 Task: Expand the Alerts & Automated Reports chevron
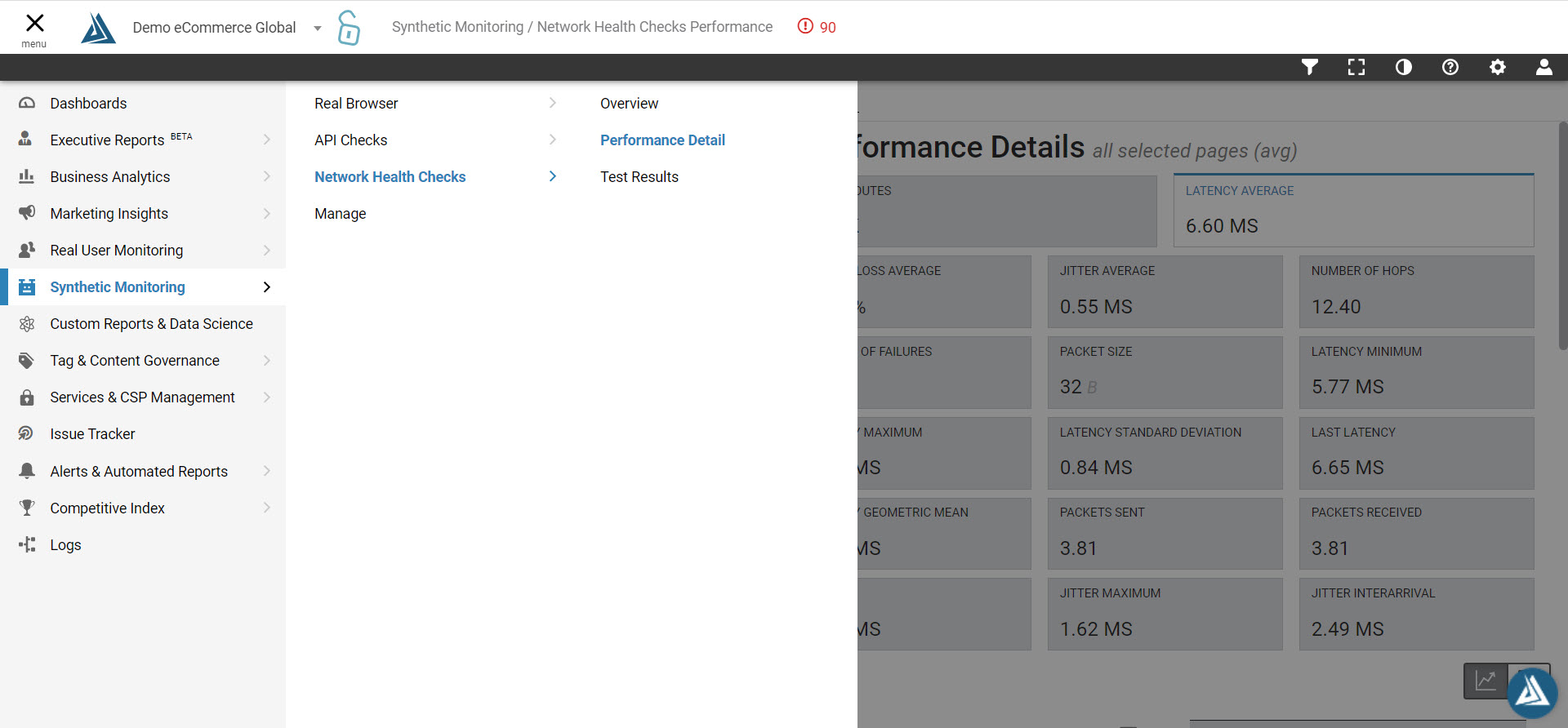pyautogui.click(x=267, y=471)
